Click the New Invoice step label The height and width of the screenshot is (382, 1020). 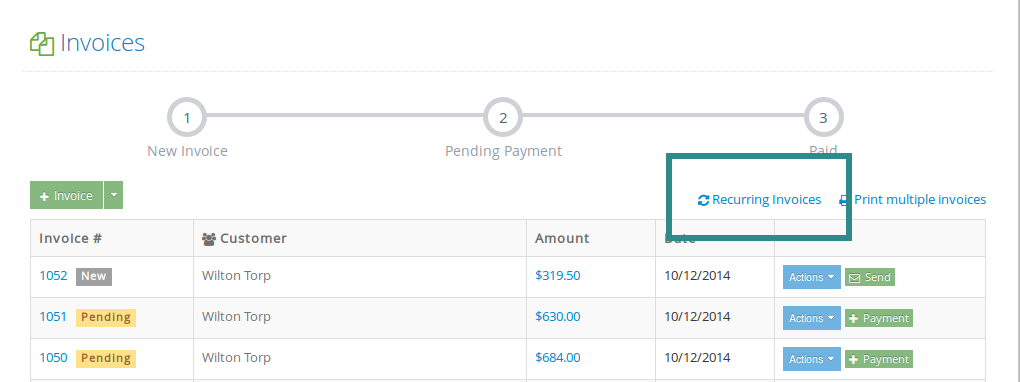coord(187,151)
